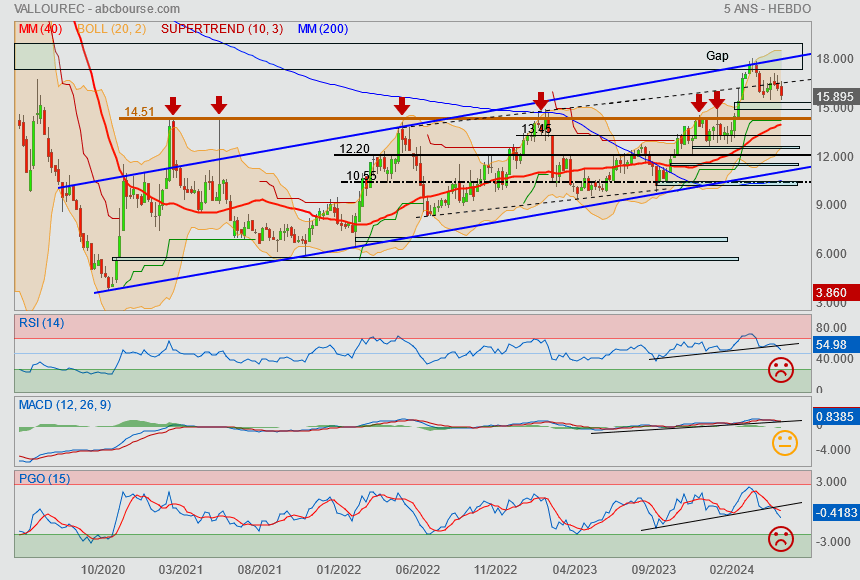The image size is (860, 580).
Task: Click the 13.45 level label
Action: [536, 129]
